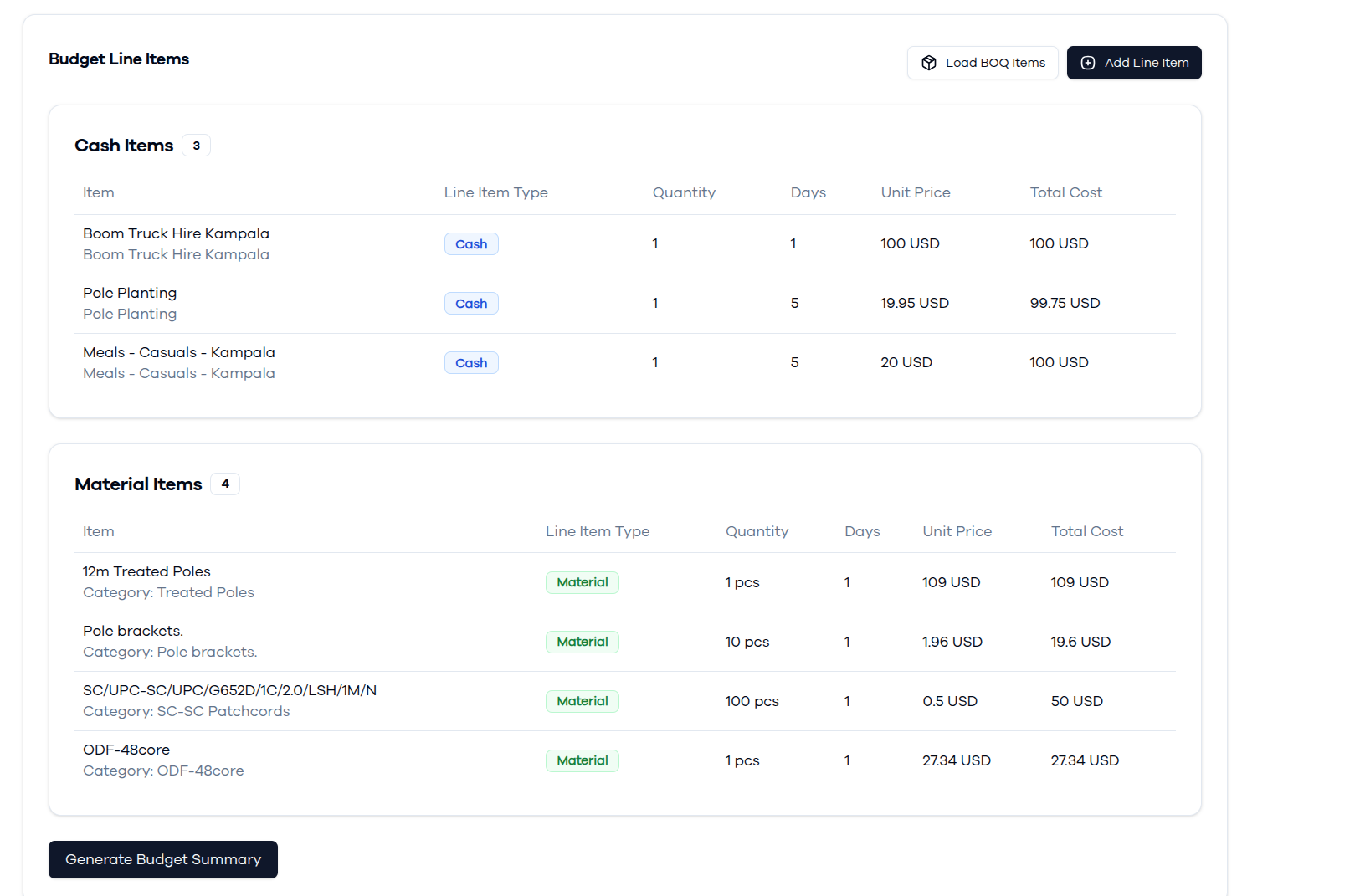Click the Days value 5 in Pole Planting row
The width and height of the screenshot is (1355, 896).
coord(795,303)
